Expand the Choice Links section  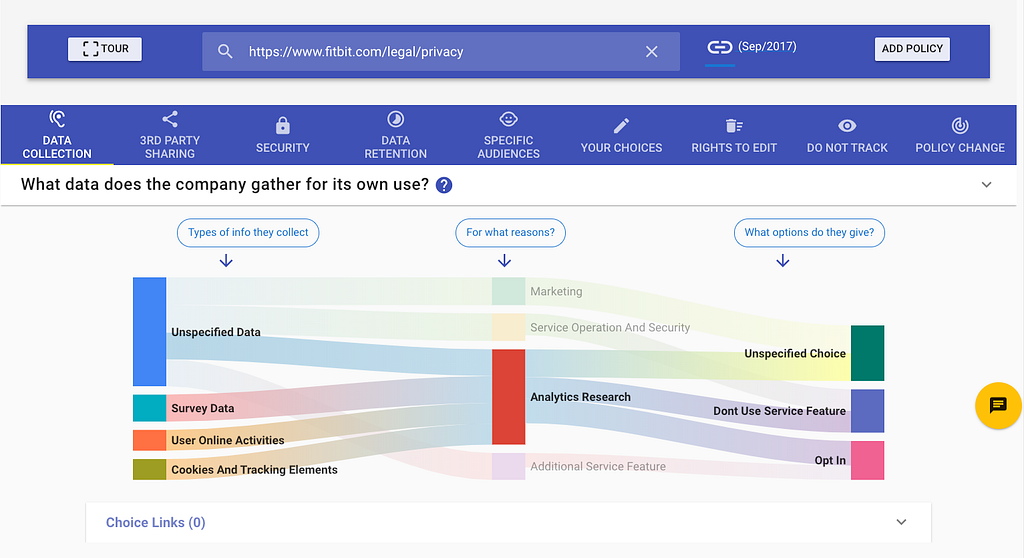click(x=901, y=522)
